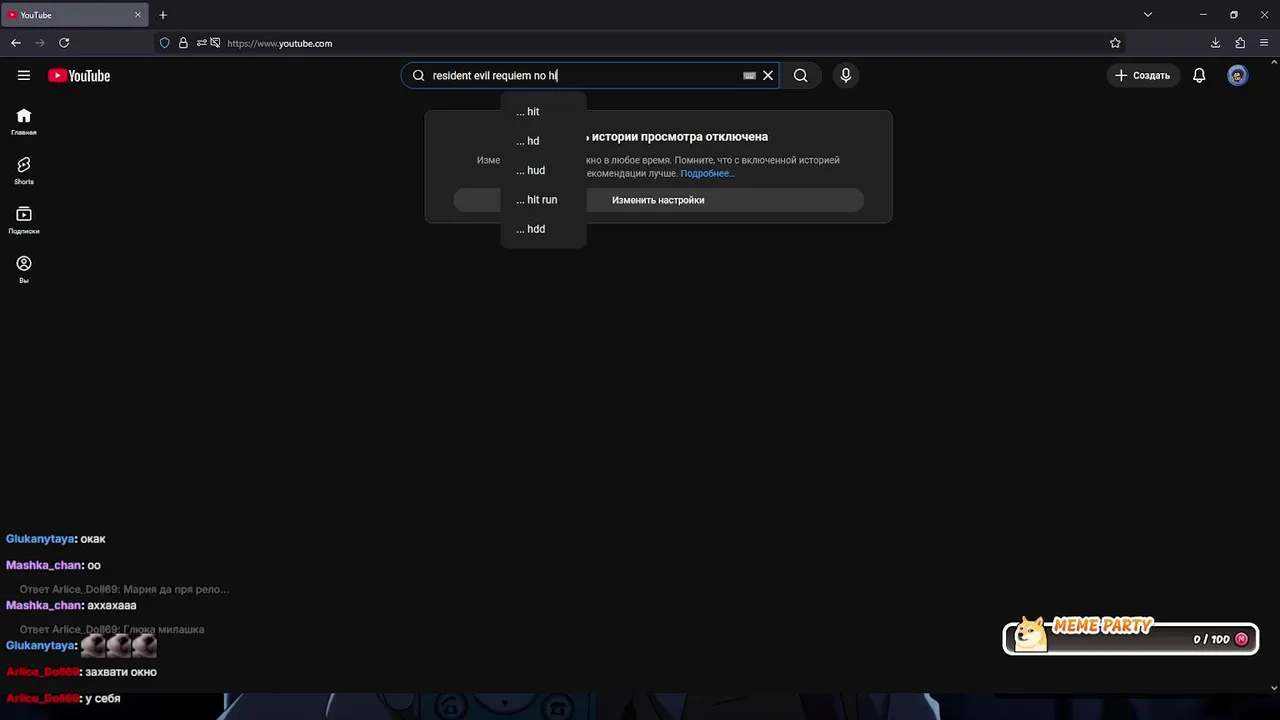The height and width of the screenshot is (720, 1280).
Task: Open the account avatar menu
Action: pyautogui.click(x=1238, y=75)
